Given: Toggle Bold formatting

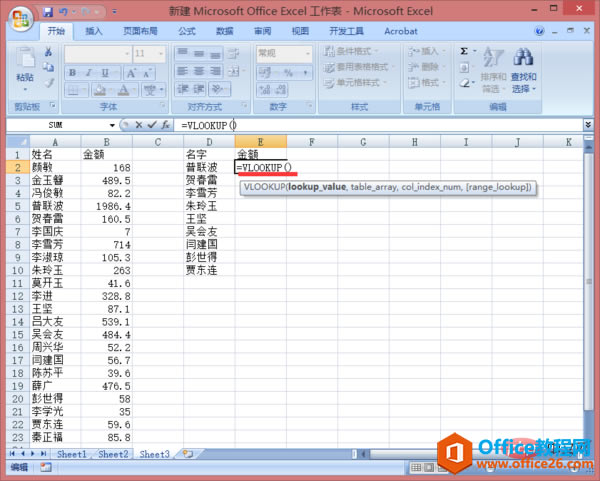Looking at the screenshot, I should click(x=73, y=73).
